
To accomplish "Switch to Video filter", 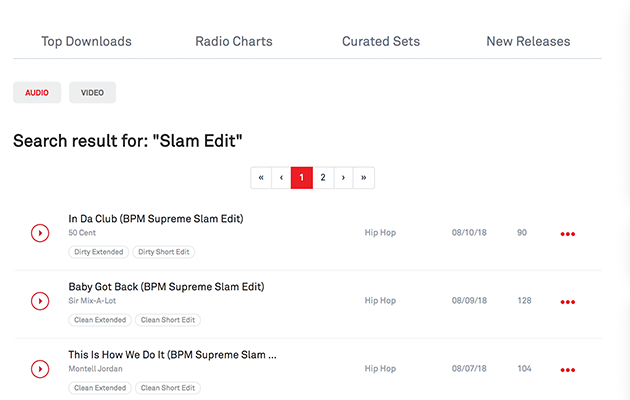I will pyautogui.click(x=92, y=92).
